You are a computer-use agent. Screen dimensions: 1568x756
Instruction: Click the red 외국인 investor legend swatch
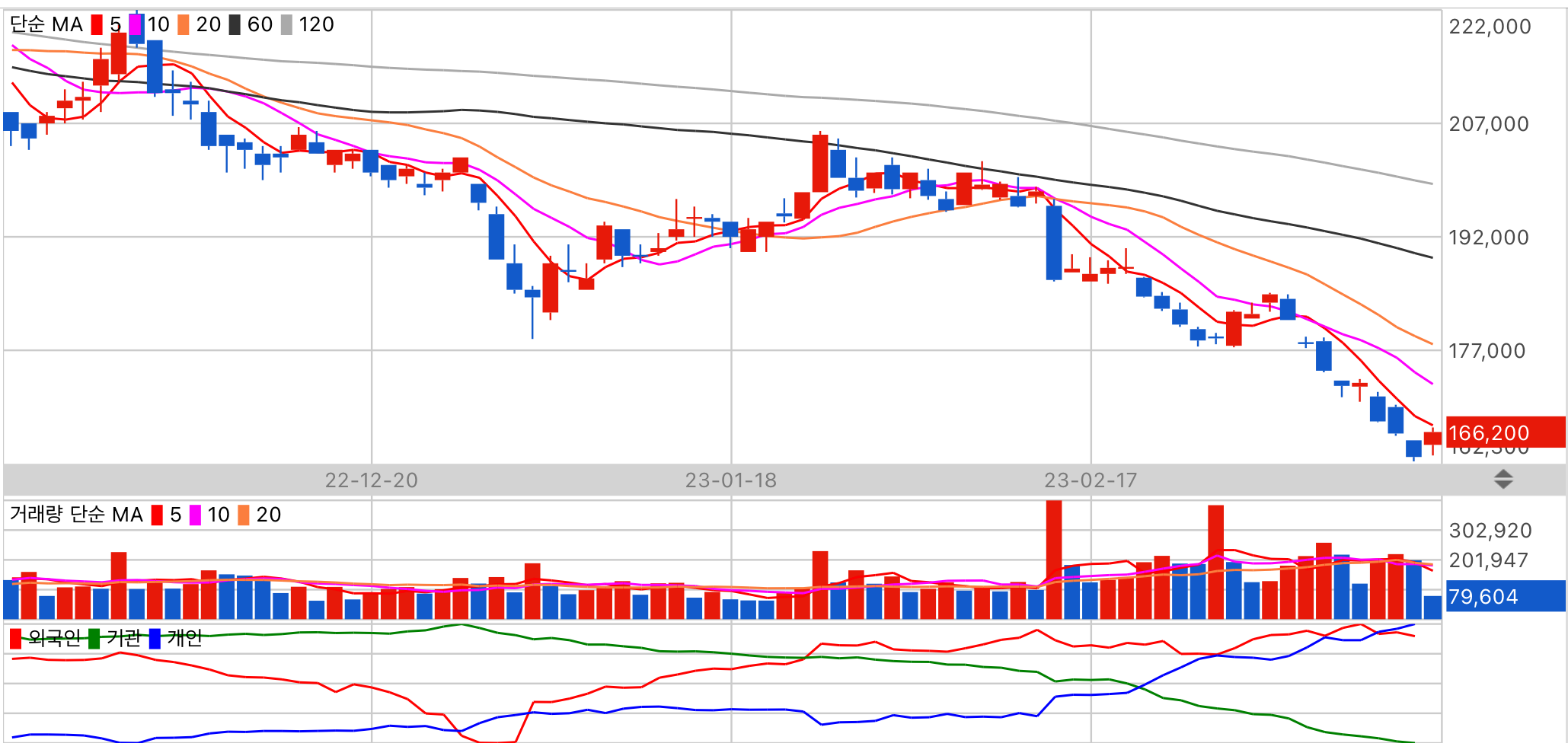pyautogui.click(x=15, y=638)
